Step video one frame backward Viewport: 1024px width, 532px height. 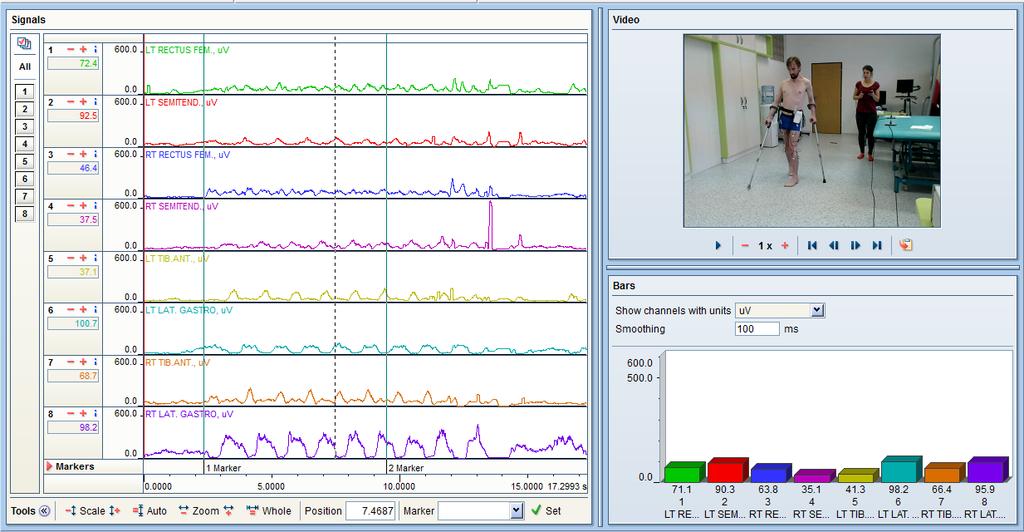click(x=833, y=245)
